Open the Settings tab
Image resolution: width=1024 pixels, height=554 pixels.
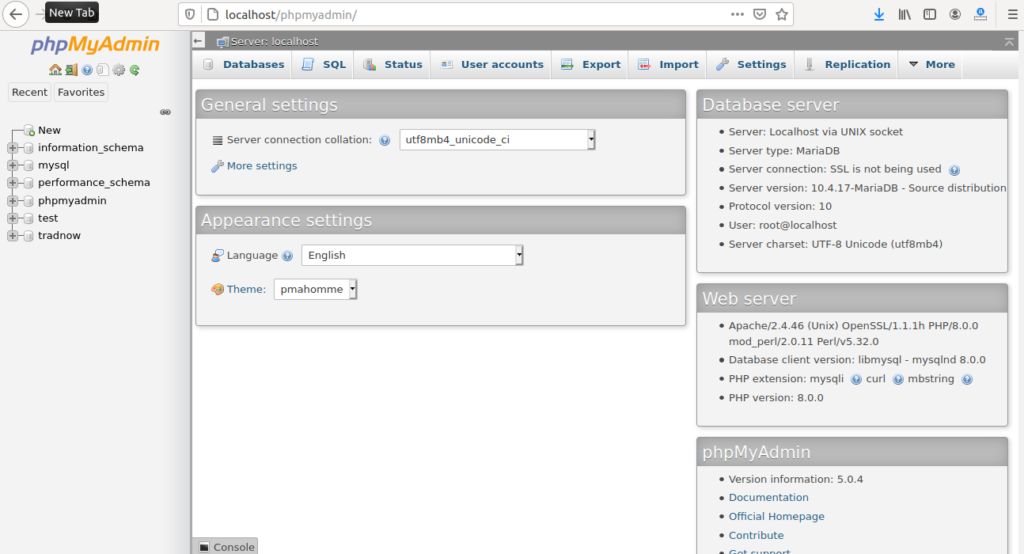click(x=751, y=65)
